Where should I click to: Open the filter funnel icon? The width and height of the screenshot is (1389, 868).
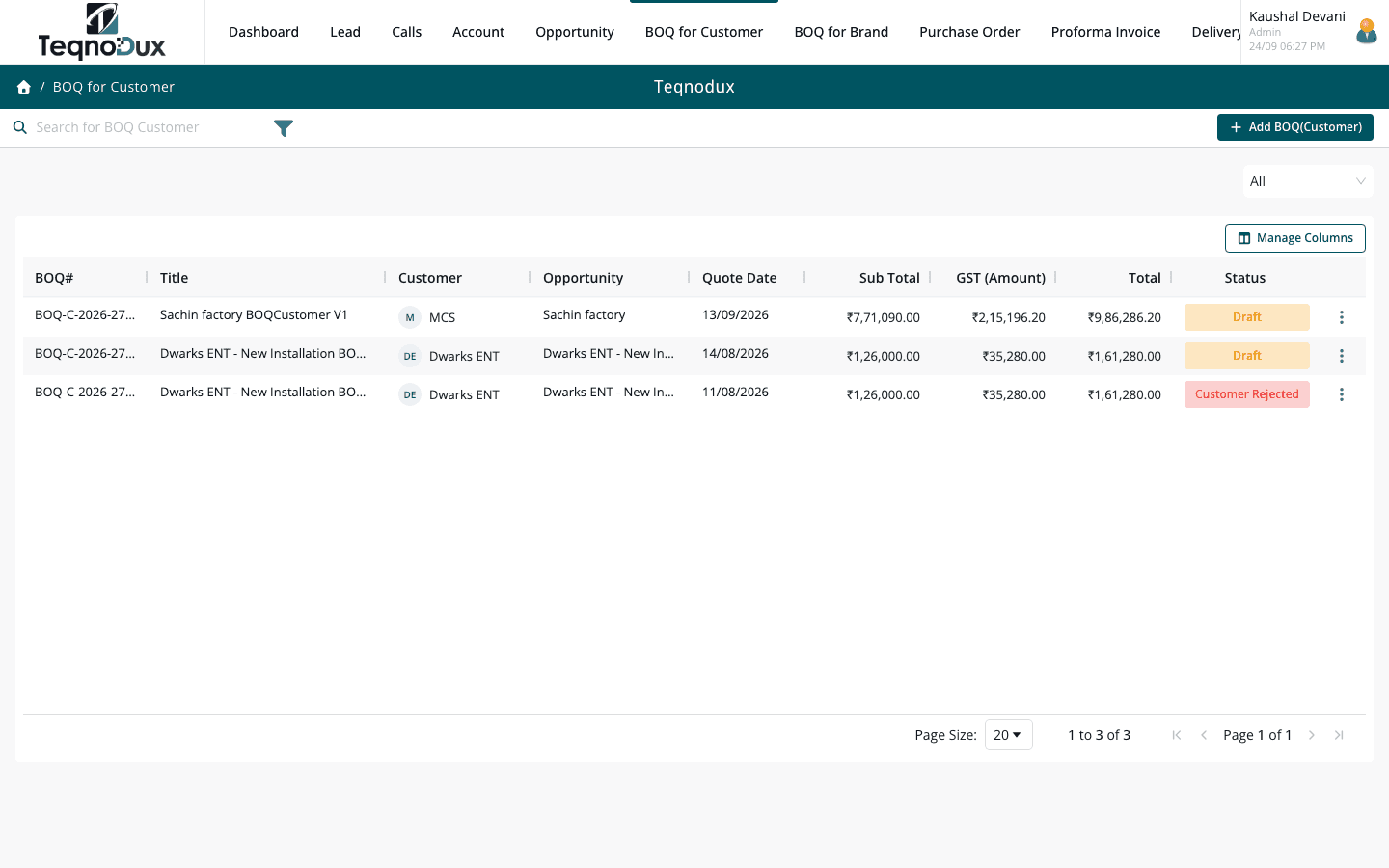pyautogui.click(x=284, y=128)
